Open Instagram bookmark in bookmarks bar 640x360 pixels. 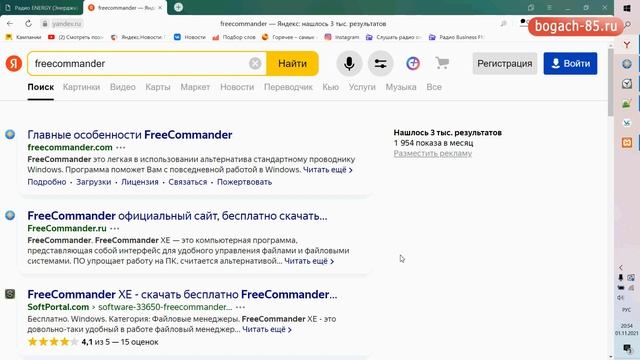[341, 37]
